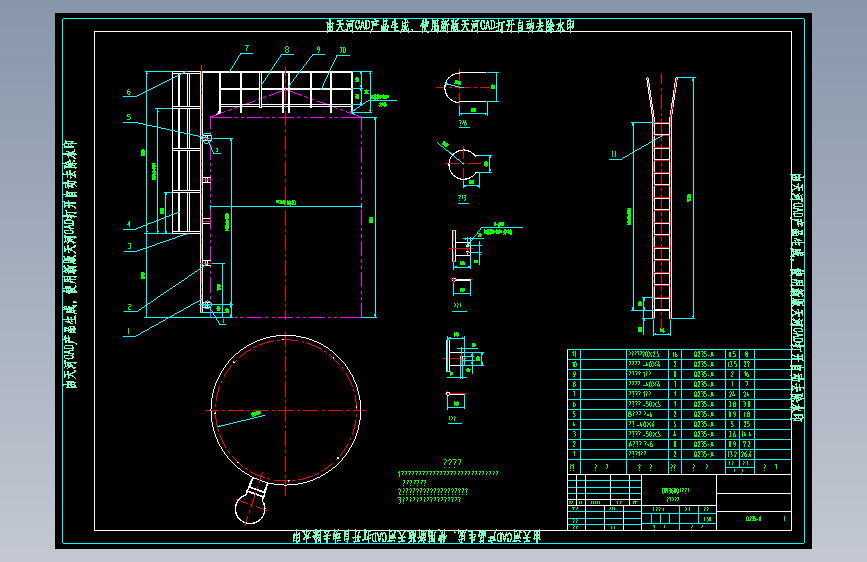Click the 'Q235-A' text in the title block
This screenshot has width=867, height=562.
pyautogui.click(x=754, y=519)
